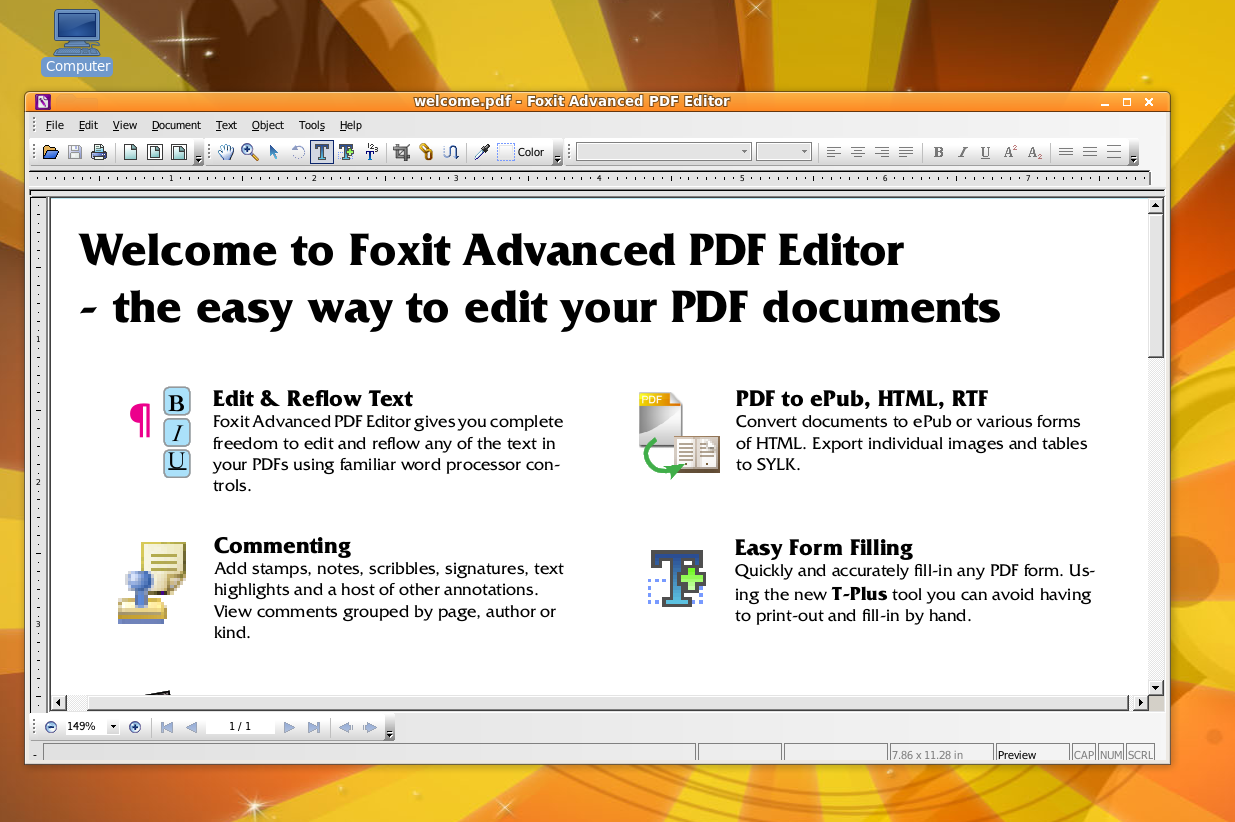1235x822 pixels.
Task: Select the Zoom magnifier tool
Action: point(250,152)
